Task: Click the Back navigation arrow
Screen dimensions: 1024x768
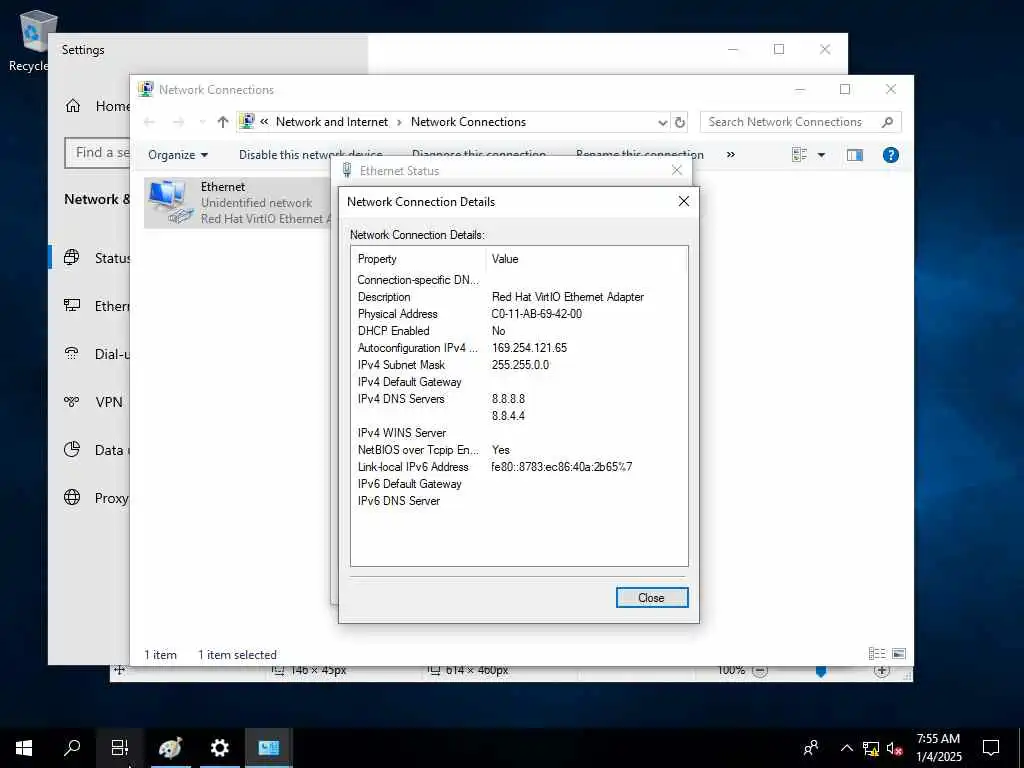Action: pyautogui.click(x=150, y=122)
